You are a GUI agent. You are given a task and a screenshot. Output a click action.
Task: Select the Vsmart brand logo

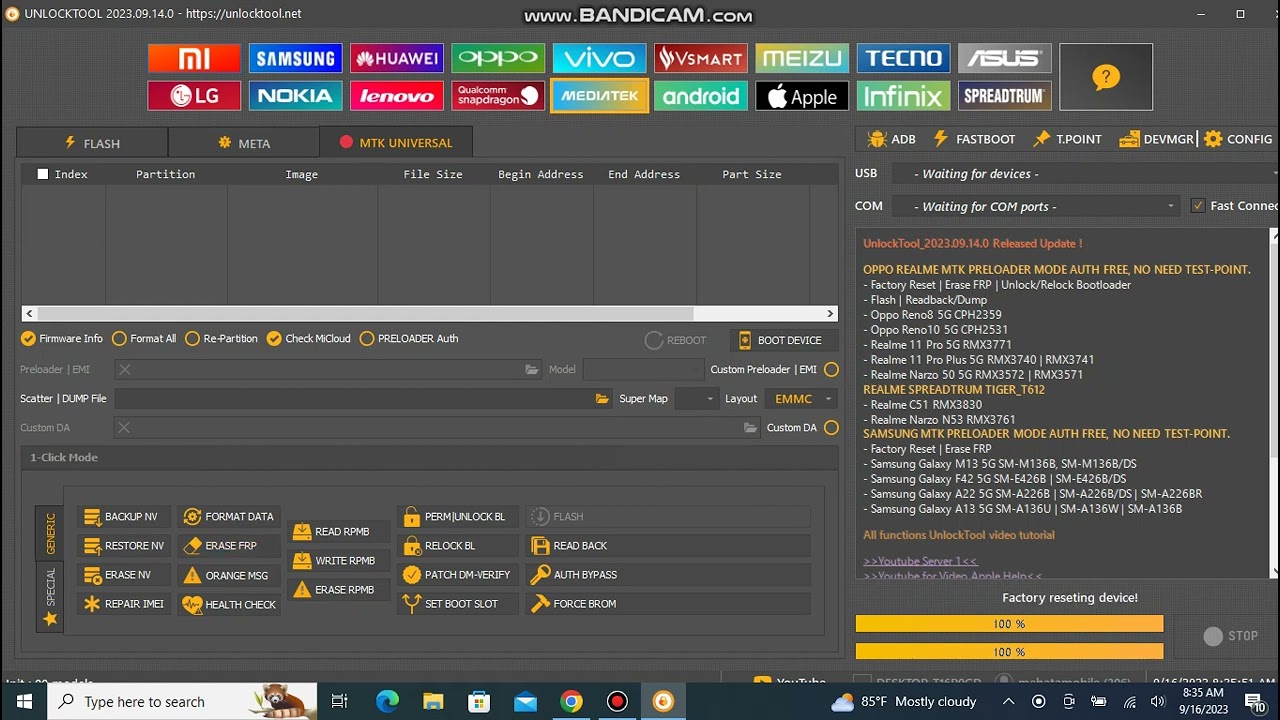click(x=701, y=58)
